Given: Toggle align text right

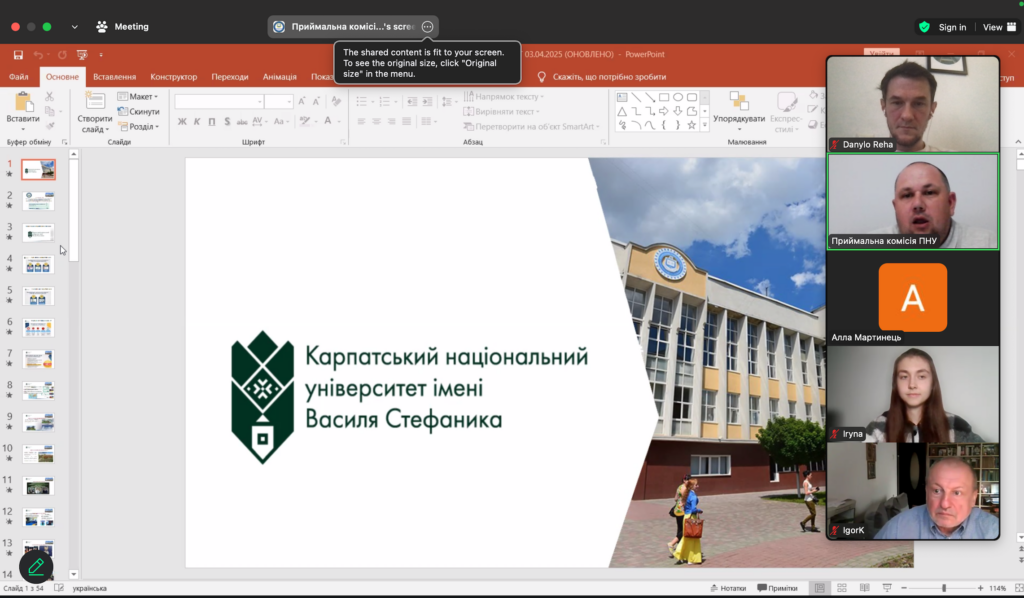Looking at the screenshot, I should 391,121.
